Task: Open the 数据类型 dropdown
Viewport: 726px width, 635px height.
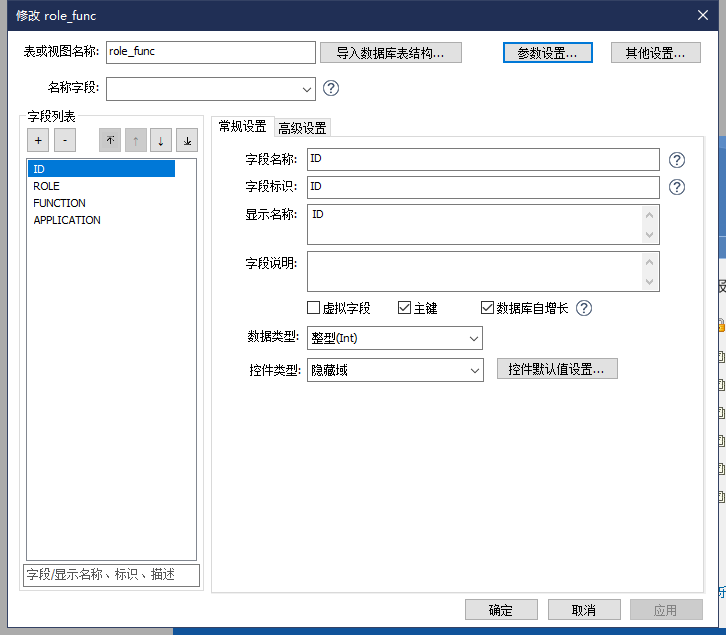Action: pyautogui.click(x=474, y=338)
